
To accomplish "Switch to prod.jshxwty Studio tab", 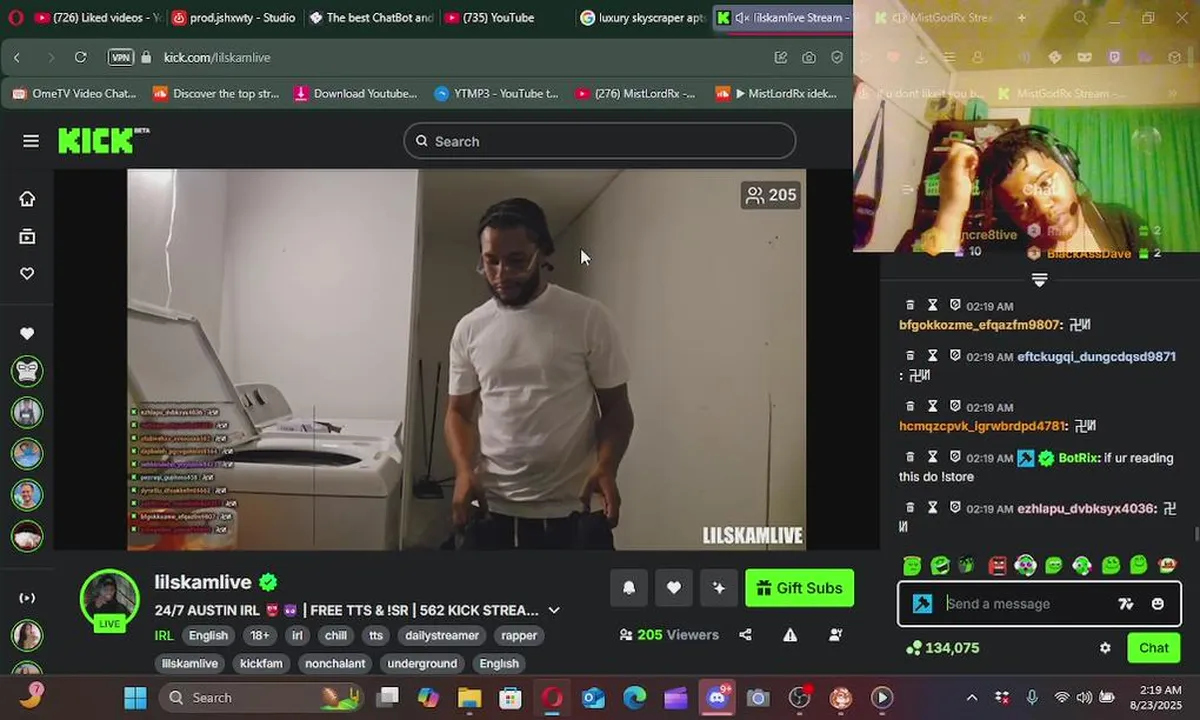I will click(x=235, y=18).
